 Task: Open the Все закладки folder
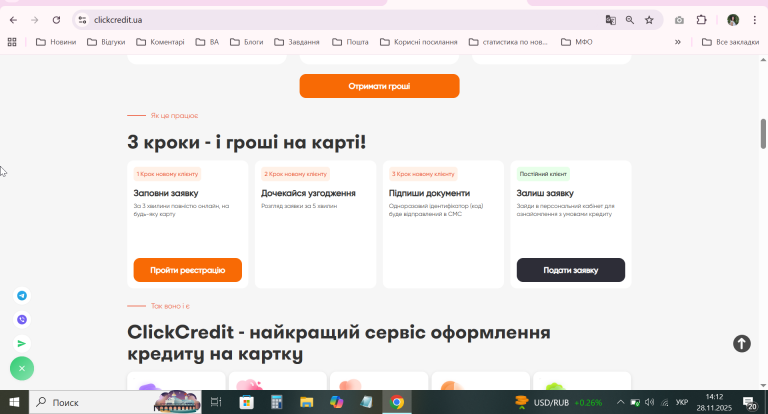[x=730, y=42]
